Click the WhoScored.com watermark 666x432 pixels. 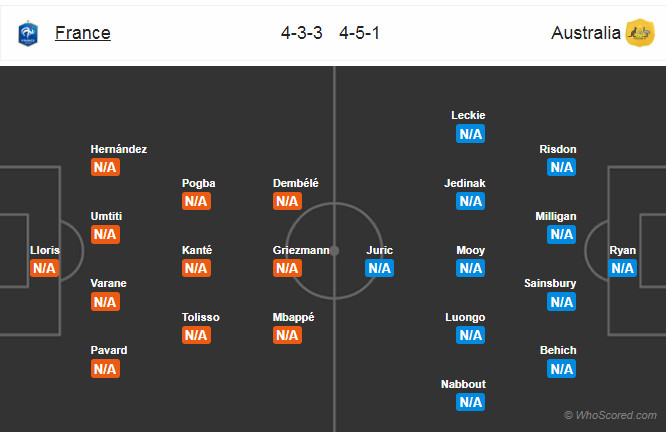point(610,415)
